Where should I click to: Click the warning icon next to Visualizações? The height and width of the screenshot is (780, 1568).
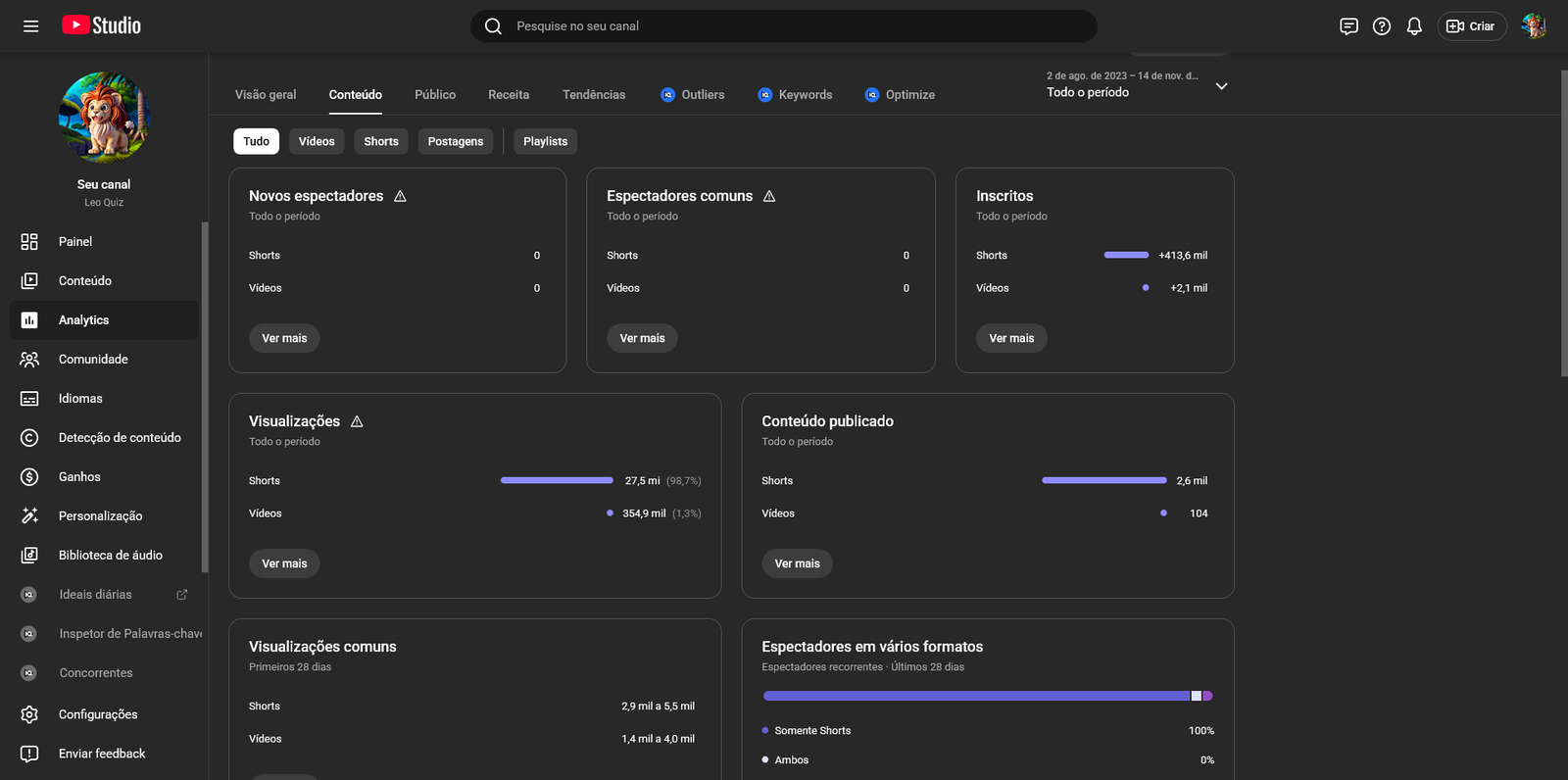pos(357,421)
